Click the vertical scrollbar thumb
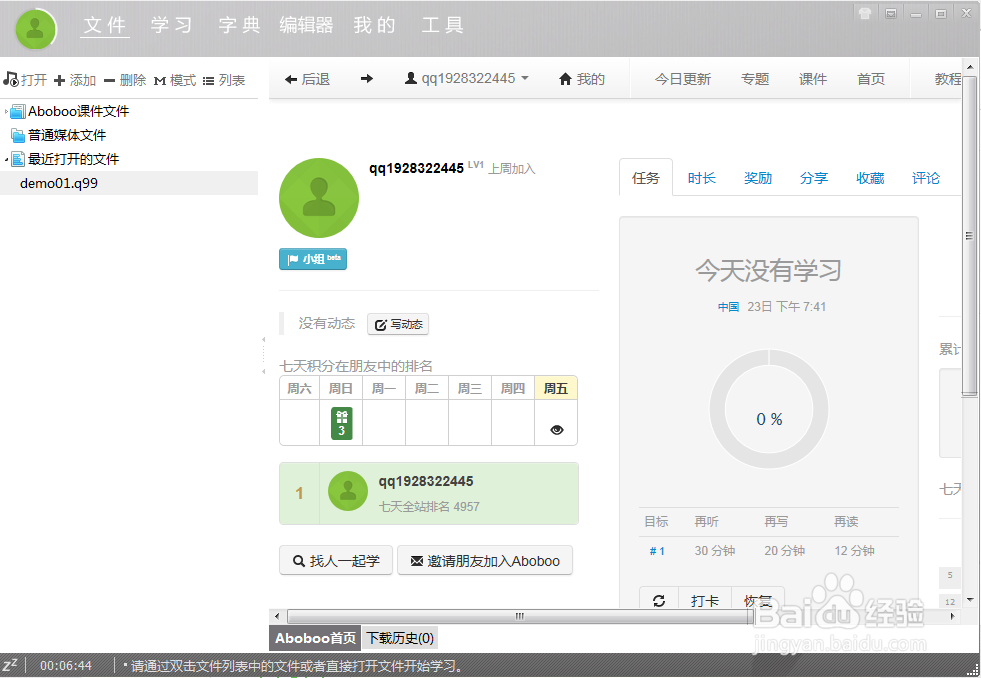The image size is (981, 678). coord(970,236)
